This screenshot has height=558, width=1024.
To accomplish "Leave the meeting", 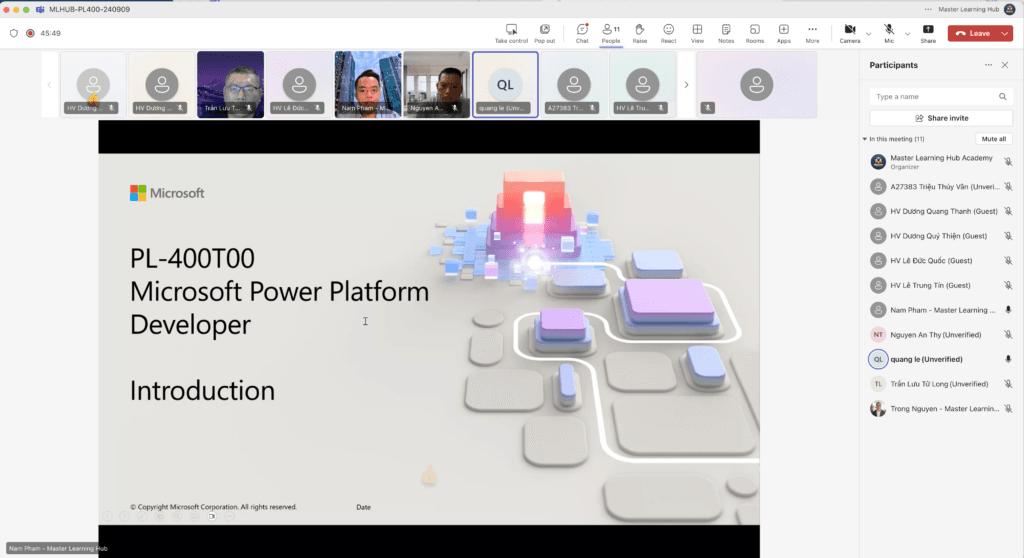I will pos(973,33).
